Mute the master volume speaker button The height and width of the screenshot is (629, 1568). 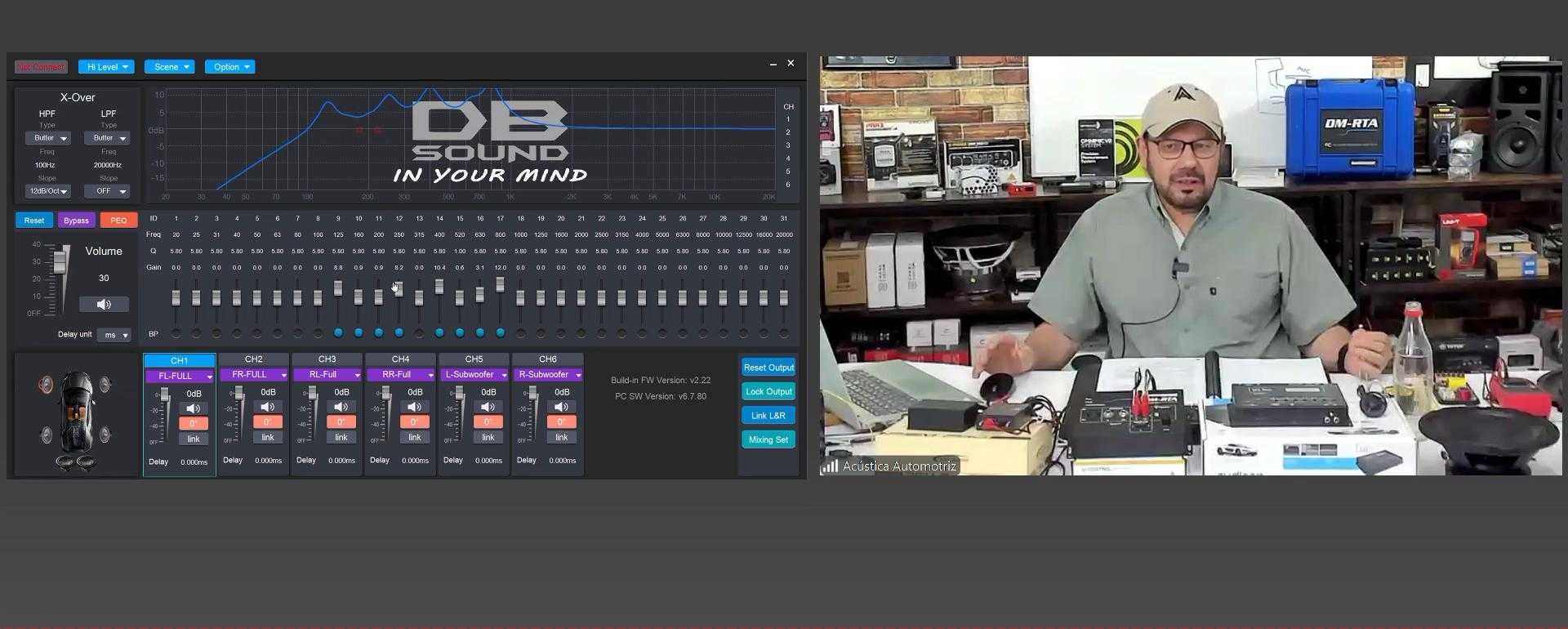pyautogui.click(x=104, y=305)
